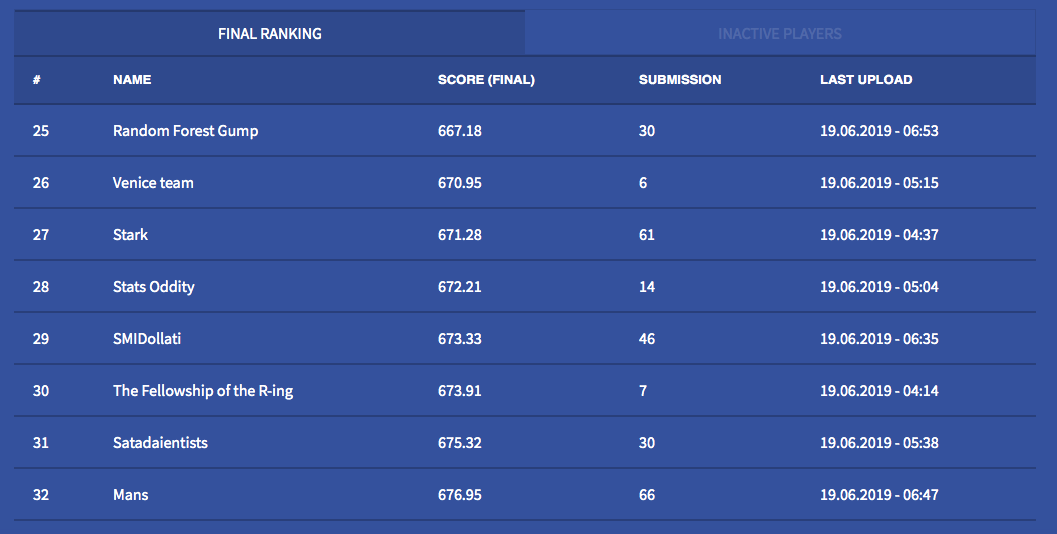Click the score 667.18 cell
This screenshot has height=534, width=1057.
[460, 131]
